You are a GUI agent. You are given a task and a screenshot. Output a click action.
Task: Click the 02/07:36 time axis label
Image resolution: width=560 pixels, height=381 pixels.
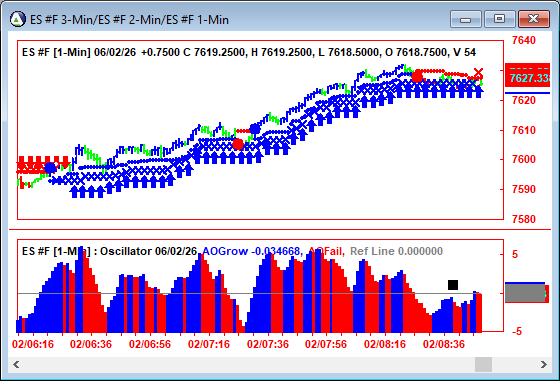pos(268,344)
